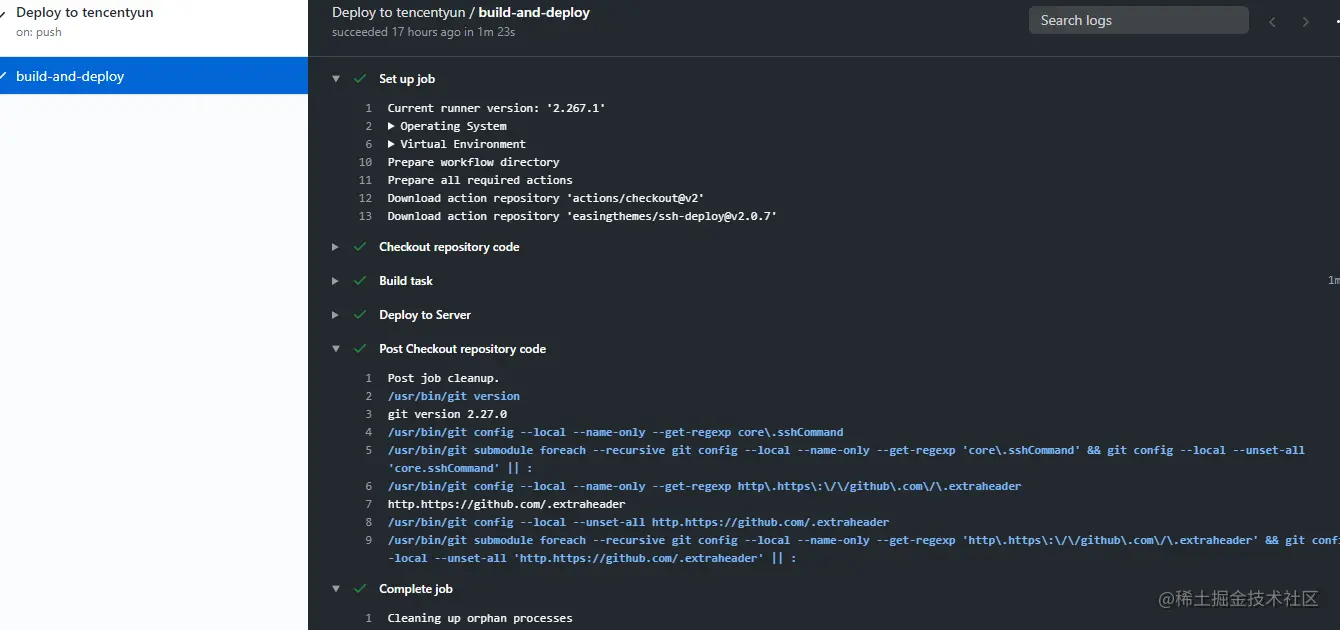
Task: Click the Search logs input field
Action: point(1138,20)
